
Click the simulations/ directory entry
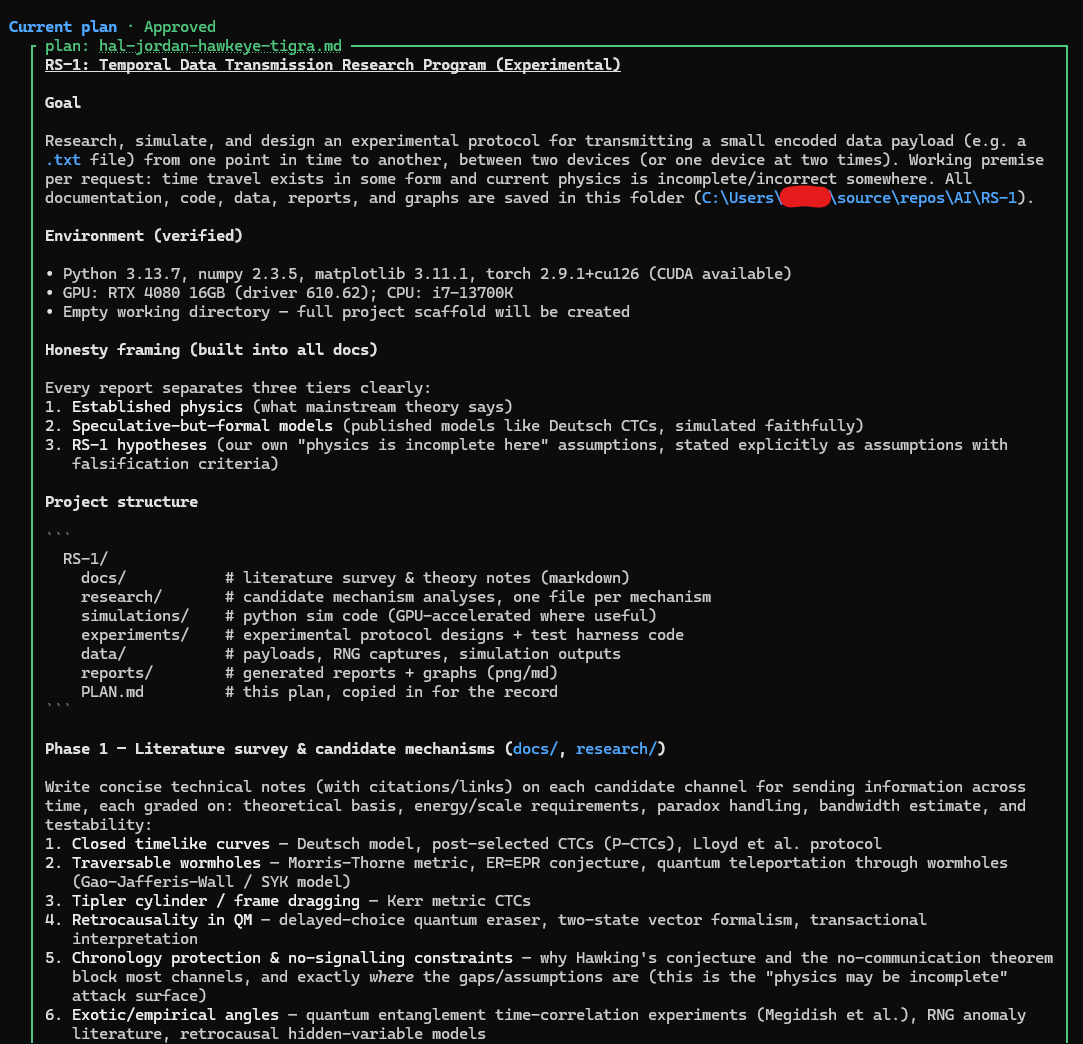(x=135, y=616)
